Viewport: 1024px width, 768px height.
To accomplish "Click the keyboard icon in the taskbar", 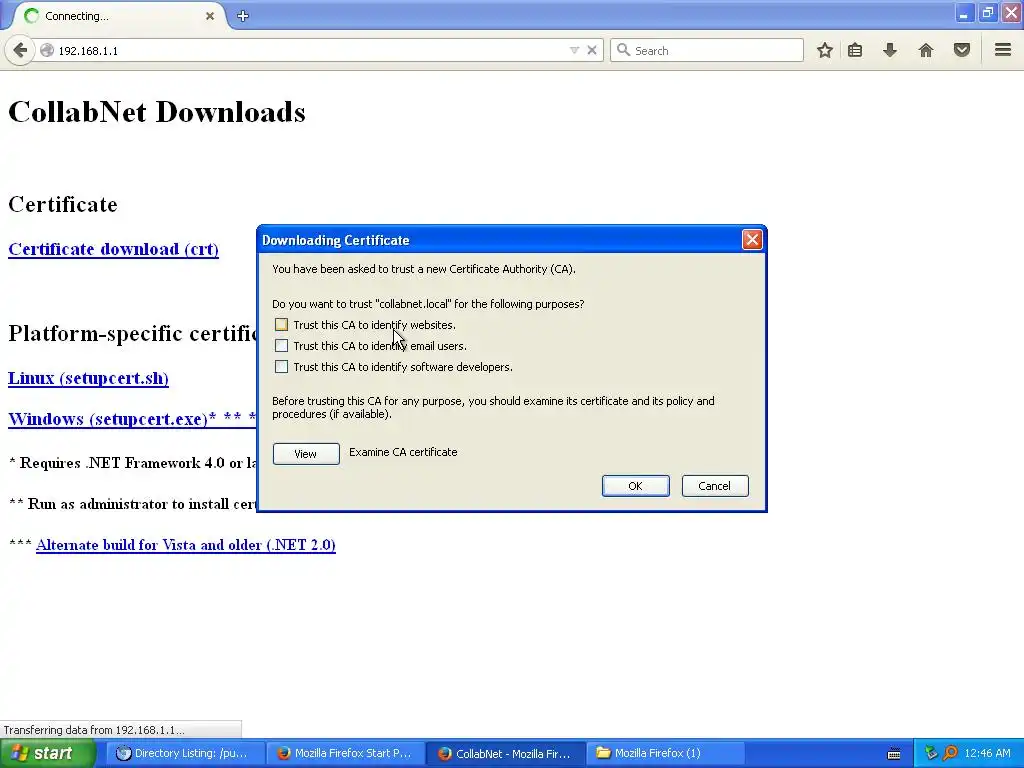I will (894, 754).
